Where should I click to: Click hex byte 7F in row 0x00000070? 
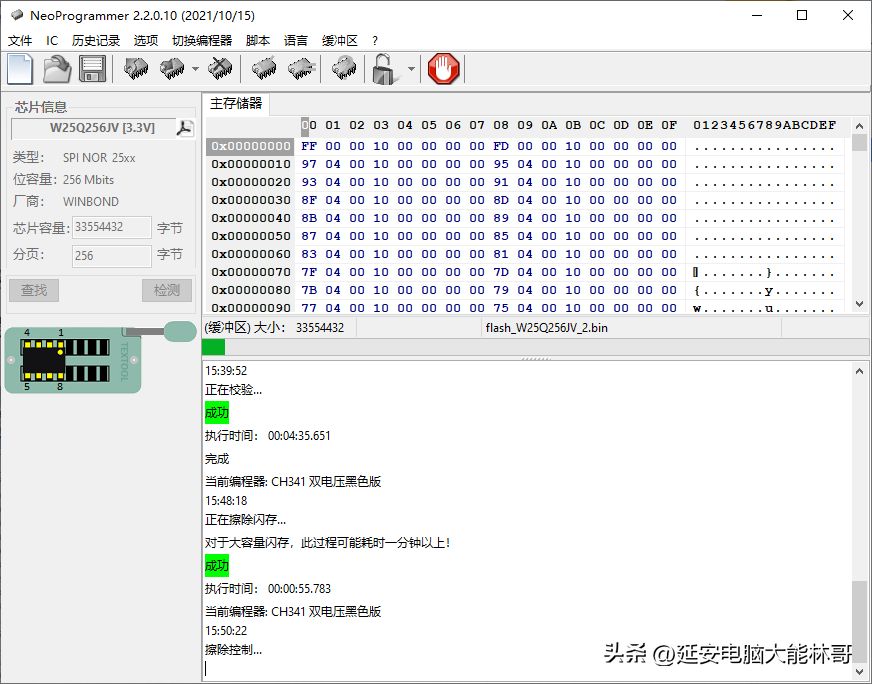click(309, 272)
